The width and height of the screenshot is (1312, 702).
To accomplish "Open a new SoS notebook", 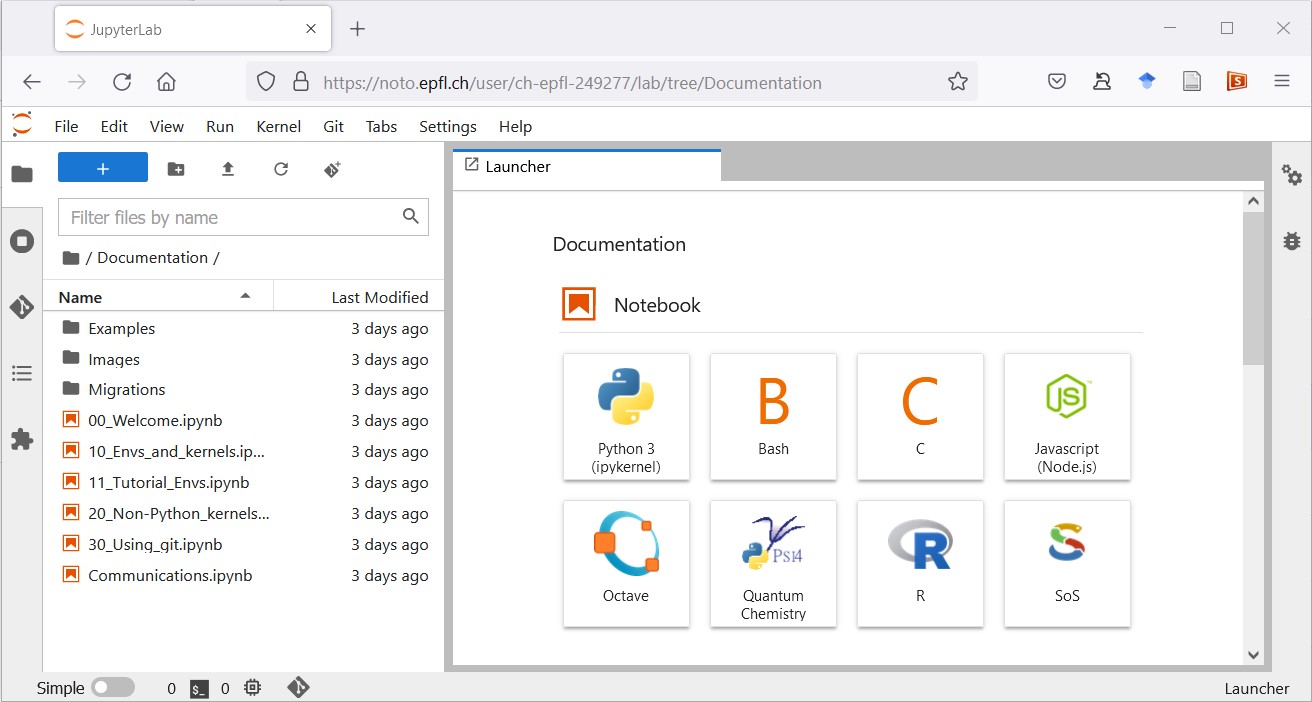I will click(x=1067, y=564).
